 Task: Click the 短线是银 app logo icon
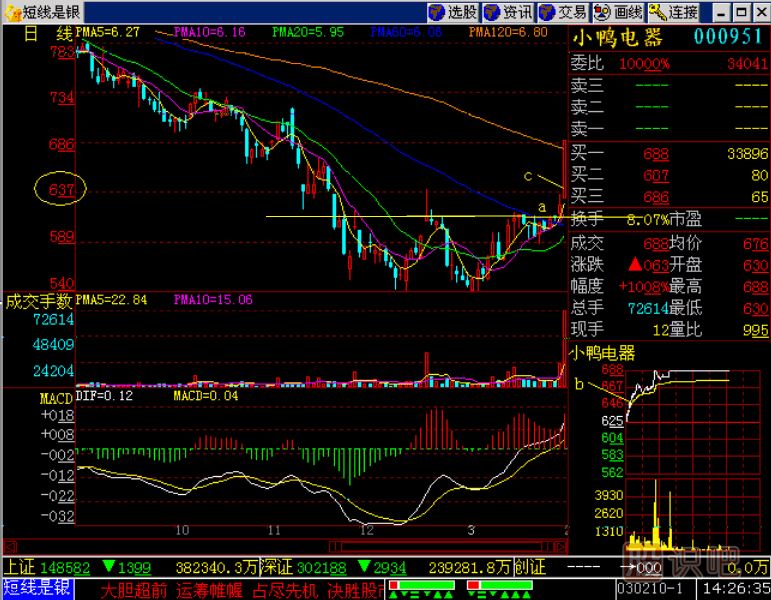tap(11, 12)
